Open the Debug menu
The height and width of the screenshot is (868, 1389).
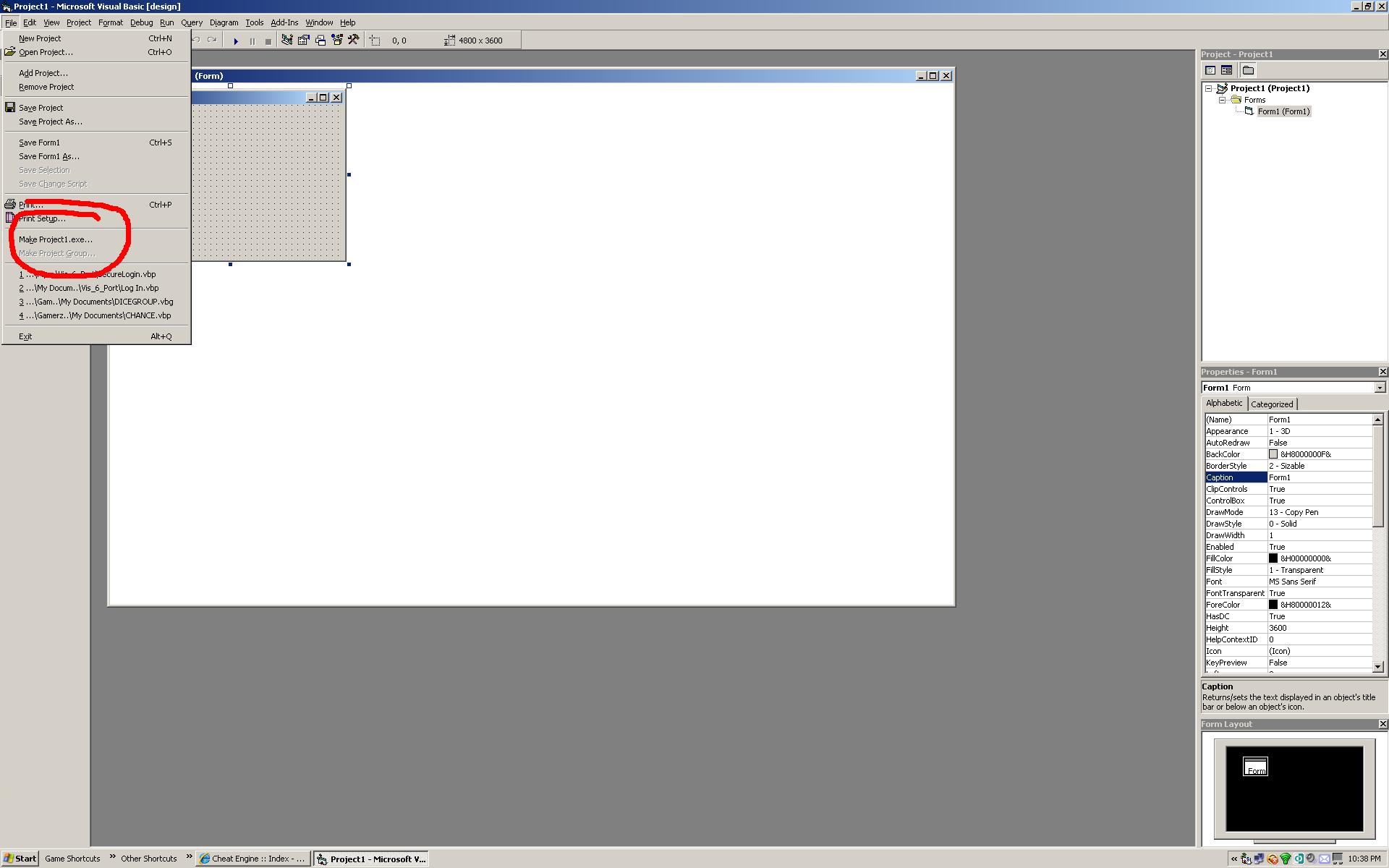[x=141, y=22]
